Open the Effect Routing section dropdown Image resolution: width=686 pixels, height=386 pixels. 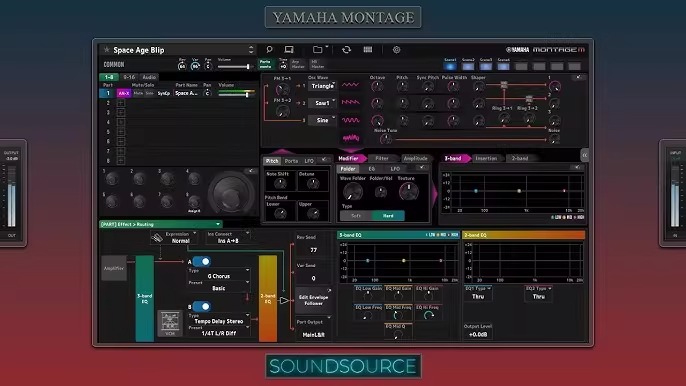161,224
